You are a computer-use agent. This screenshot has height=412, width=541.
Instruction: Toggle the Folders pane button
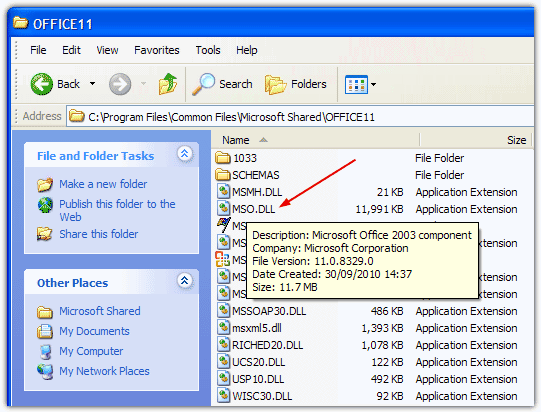295,84
